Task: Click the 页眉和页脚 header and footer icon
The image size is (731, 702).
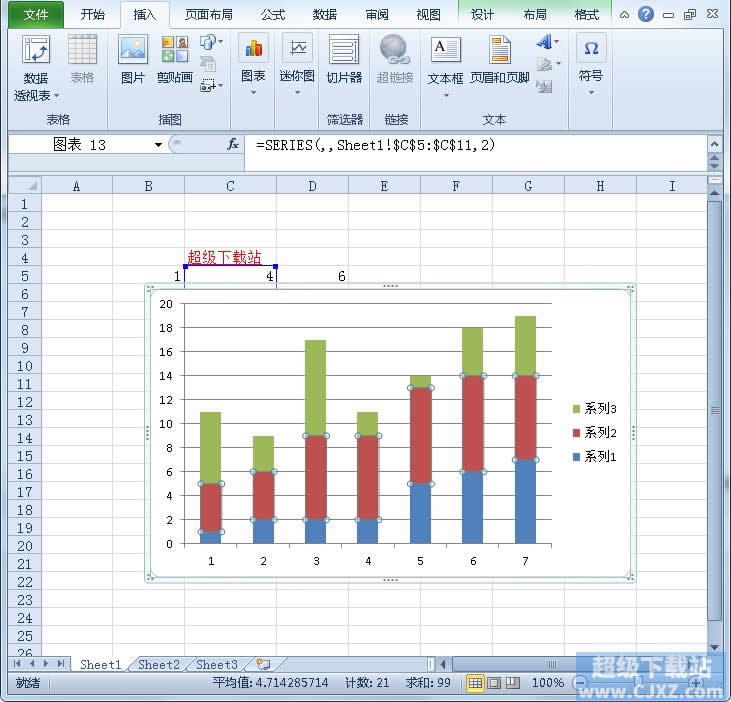Action: [499, 52]
